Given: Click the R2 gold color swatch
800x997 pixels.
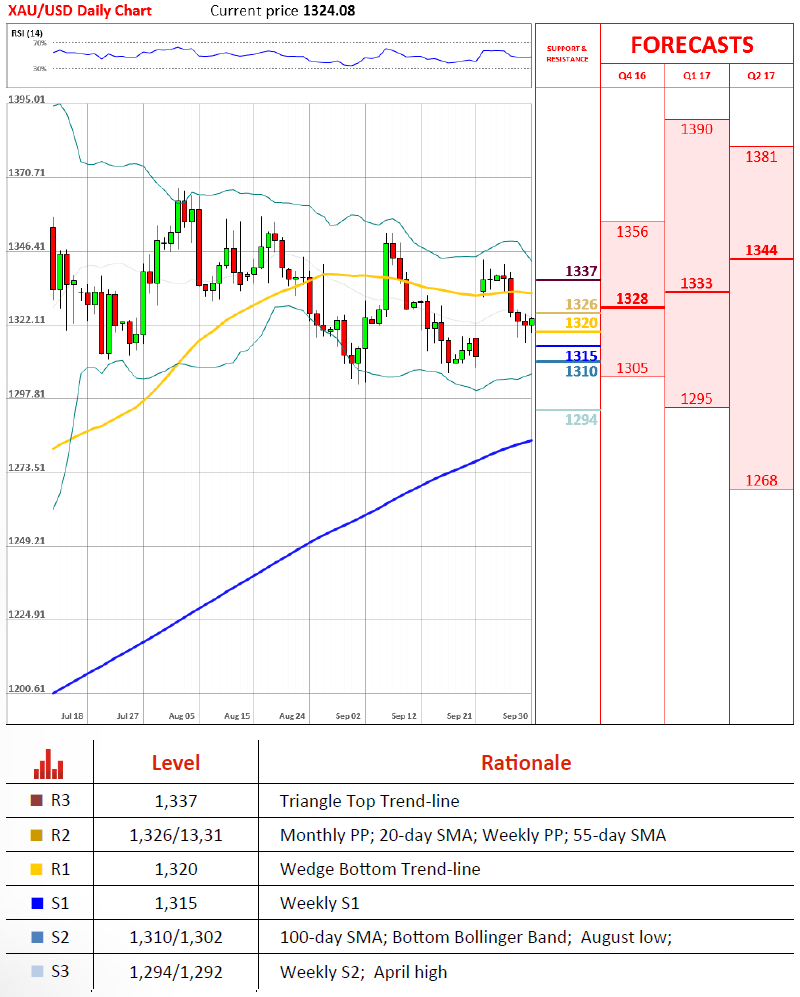Looking at the screenshot, I should (36, 834).
